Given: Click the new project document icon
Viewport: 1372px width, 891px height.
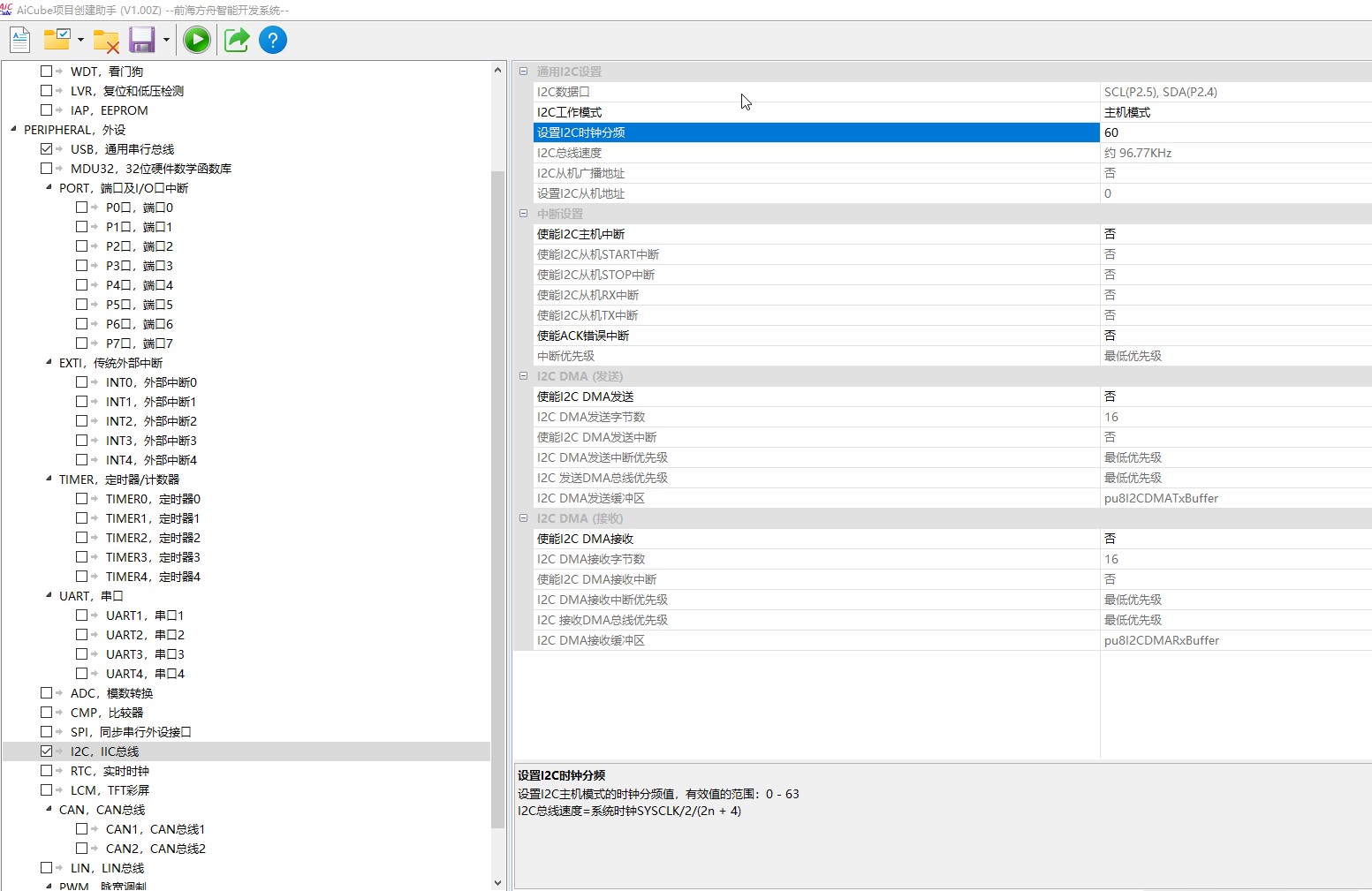Looking at the screenshot, I should 20,40.
